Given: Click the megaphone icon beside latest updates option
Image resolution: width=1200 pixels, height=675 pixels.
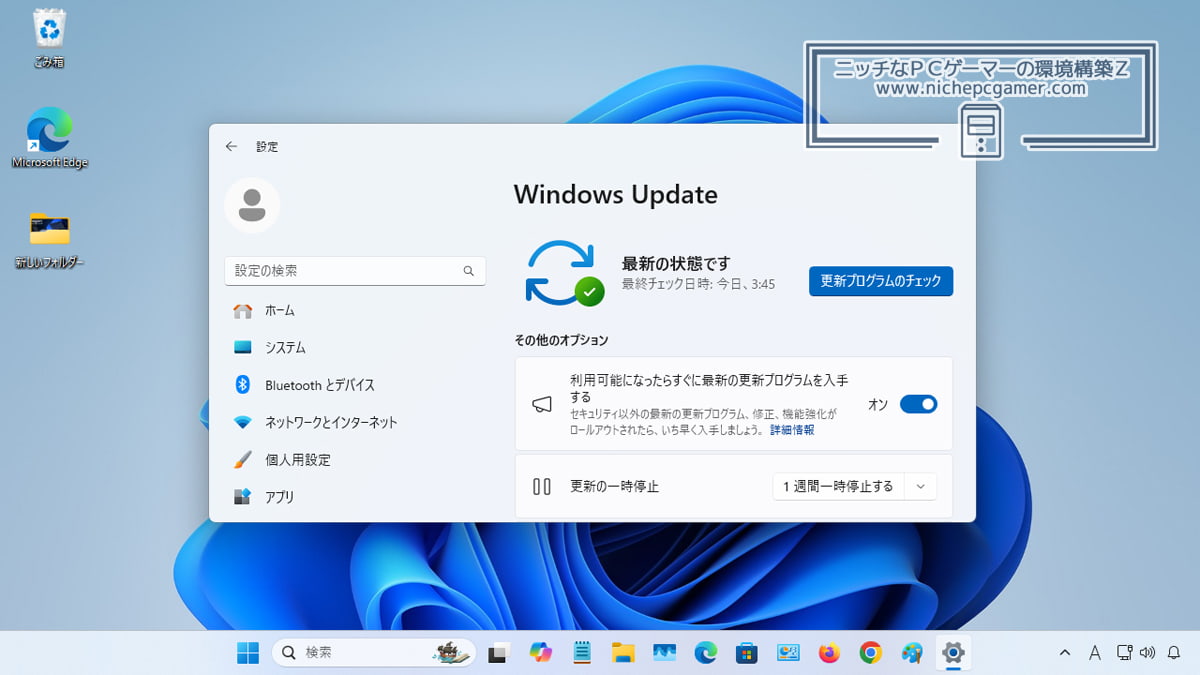Looking at the screenshot, I should click(542, 404).
